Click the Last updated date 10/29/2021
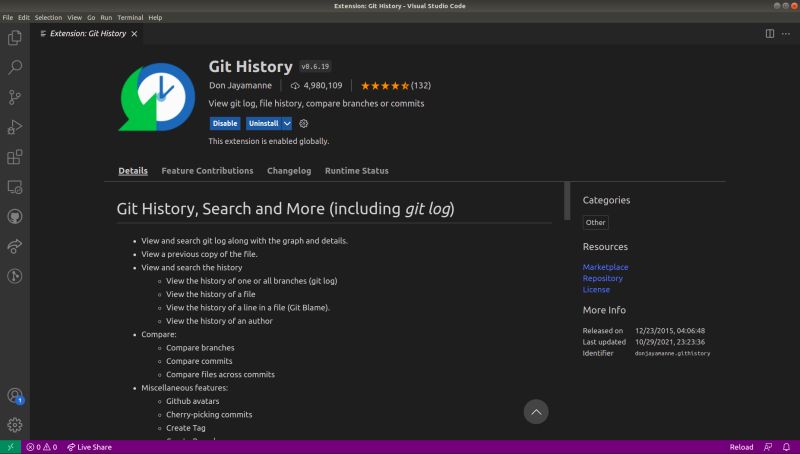The width and height of the screenshot is (800, 454). 670,342
